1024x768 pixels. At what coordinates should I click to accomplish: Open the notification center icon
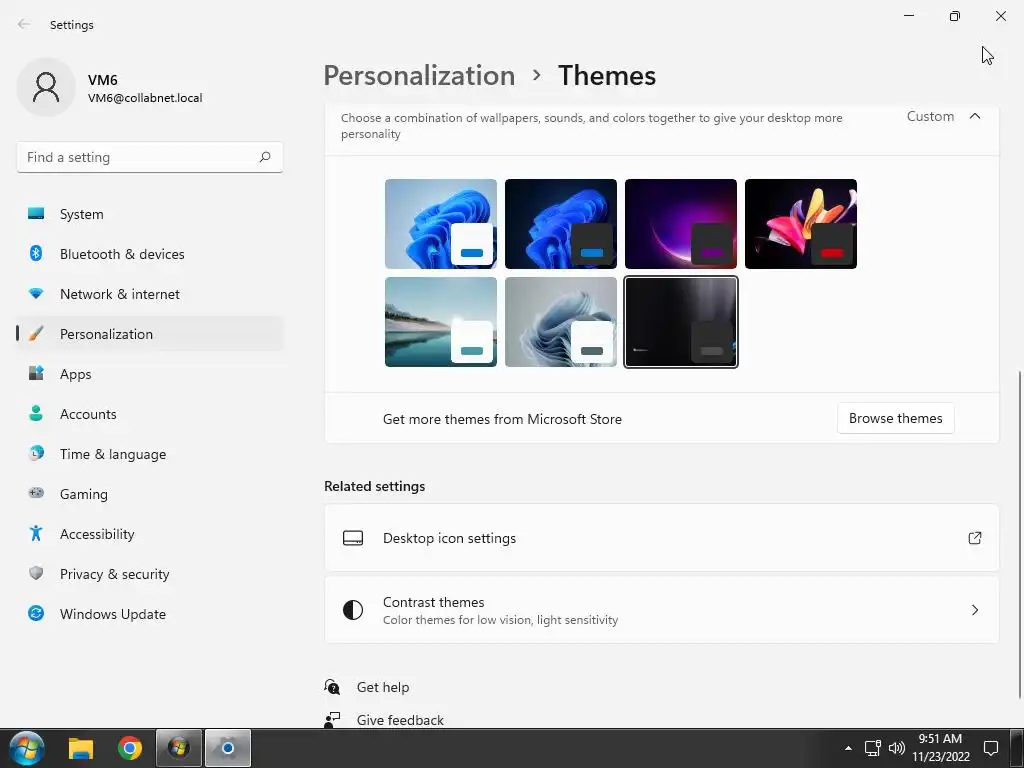(x=991, y=748)
